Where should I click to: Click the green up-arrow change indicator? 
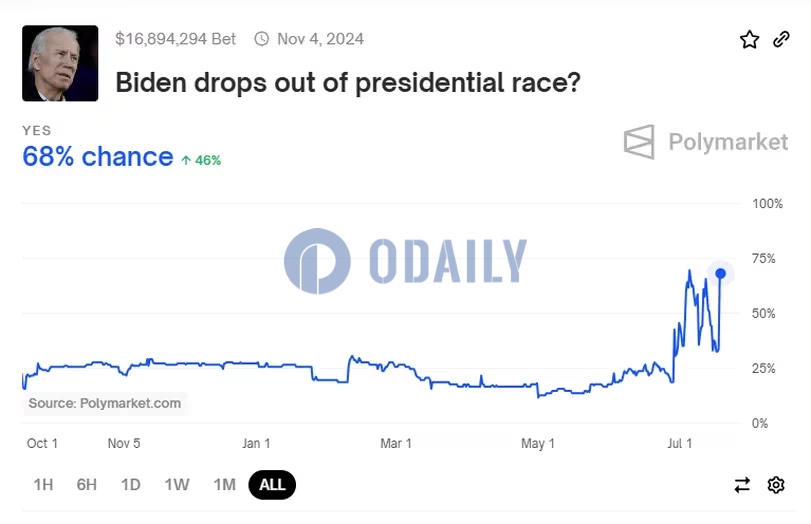click(186, 159)
